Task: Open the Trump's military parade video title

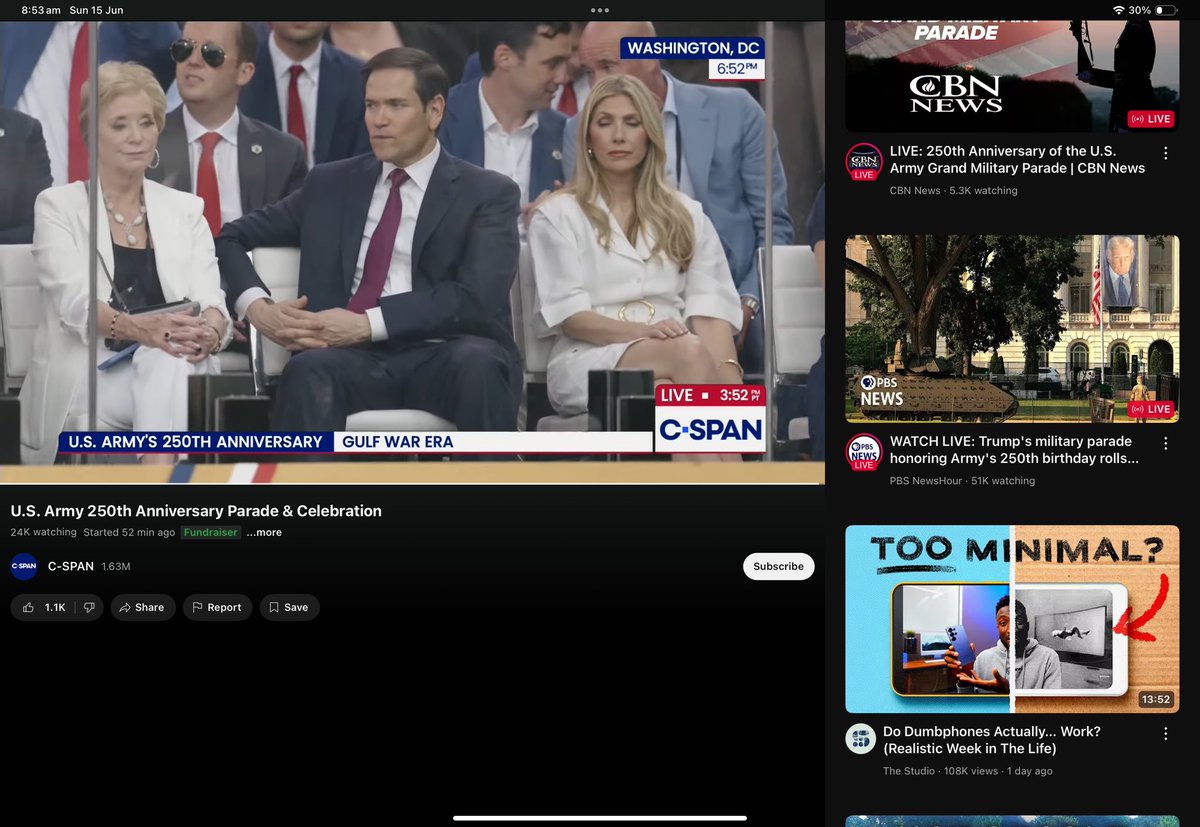Action: 1014,450
